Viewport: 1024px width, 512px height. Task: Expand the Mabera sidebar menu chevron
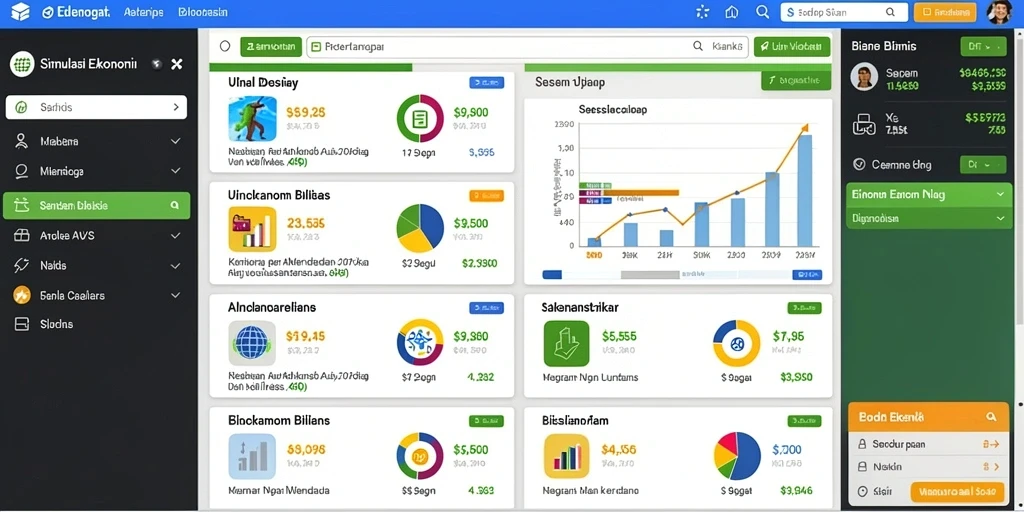tap(175, 141)
